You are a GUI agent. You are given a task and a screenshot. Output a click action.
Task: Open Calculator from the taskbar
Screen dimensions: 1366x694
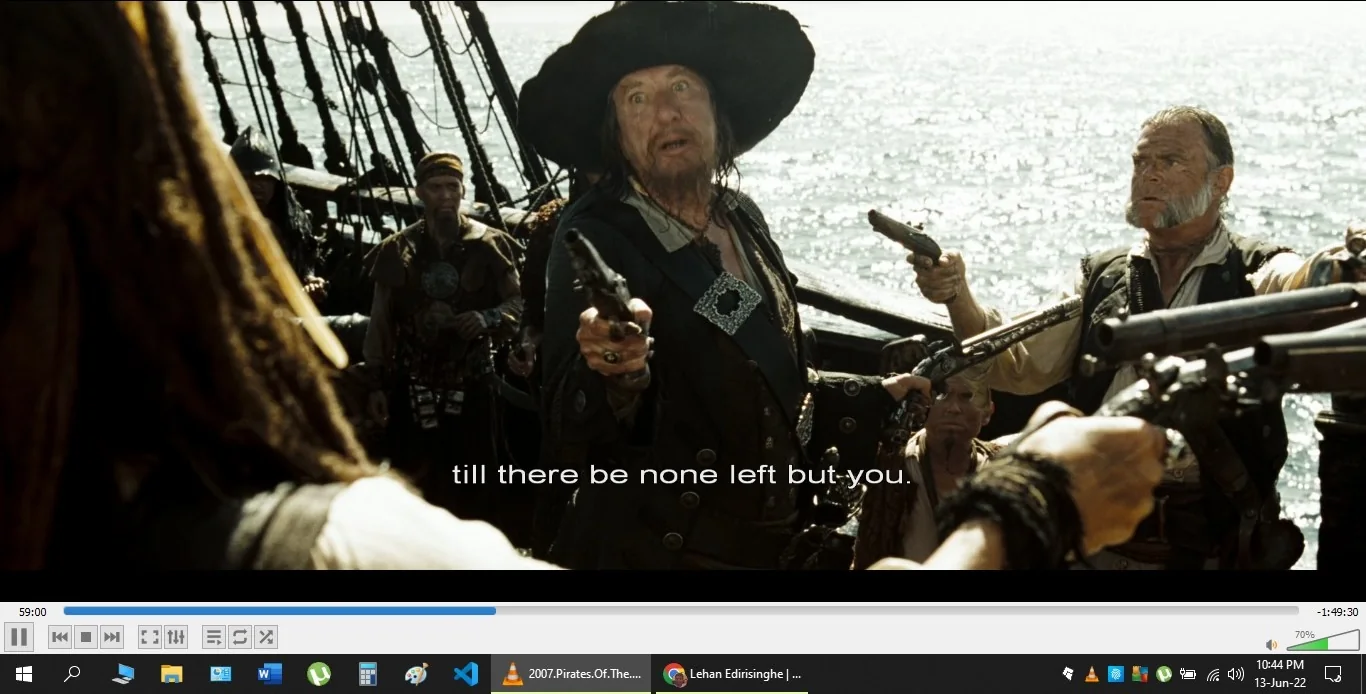(x=368, y=674)
